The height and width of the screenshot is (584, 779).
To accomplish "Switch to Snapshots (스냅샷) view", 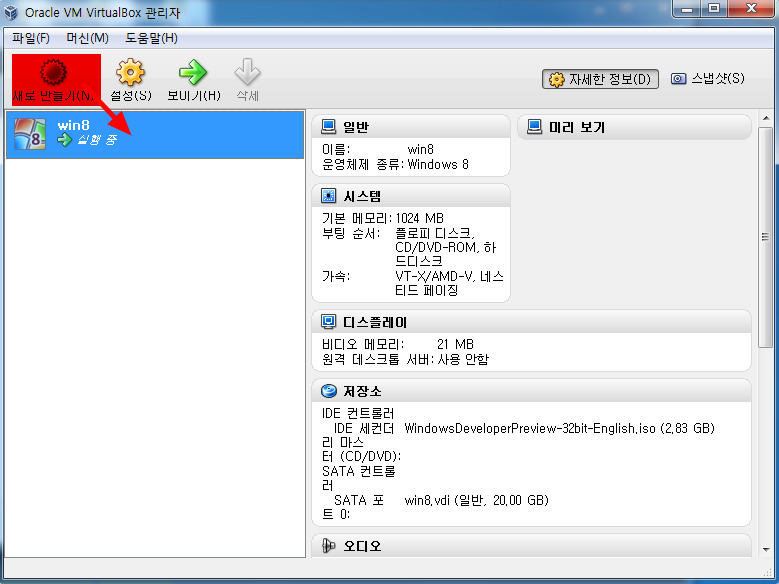I will (x=707, y=79).
